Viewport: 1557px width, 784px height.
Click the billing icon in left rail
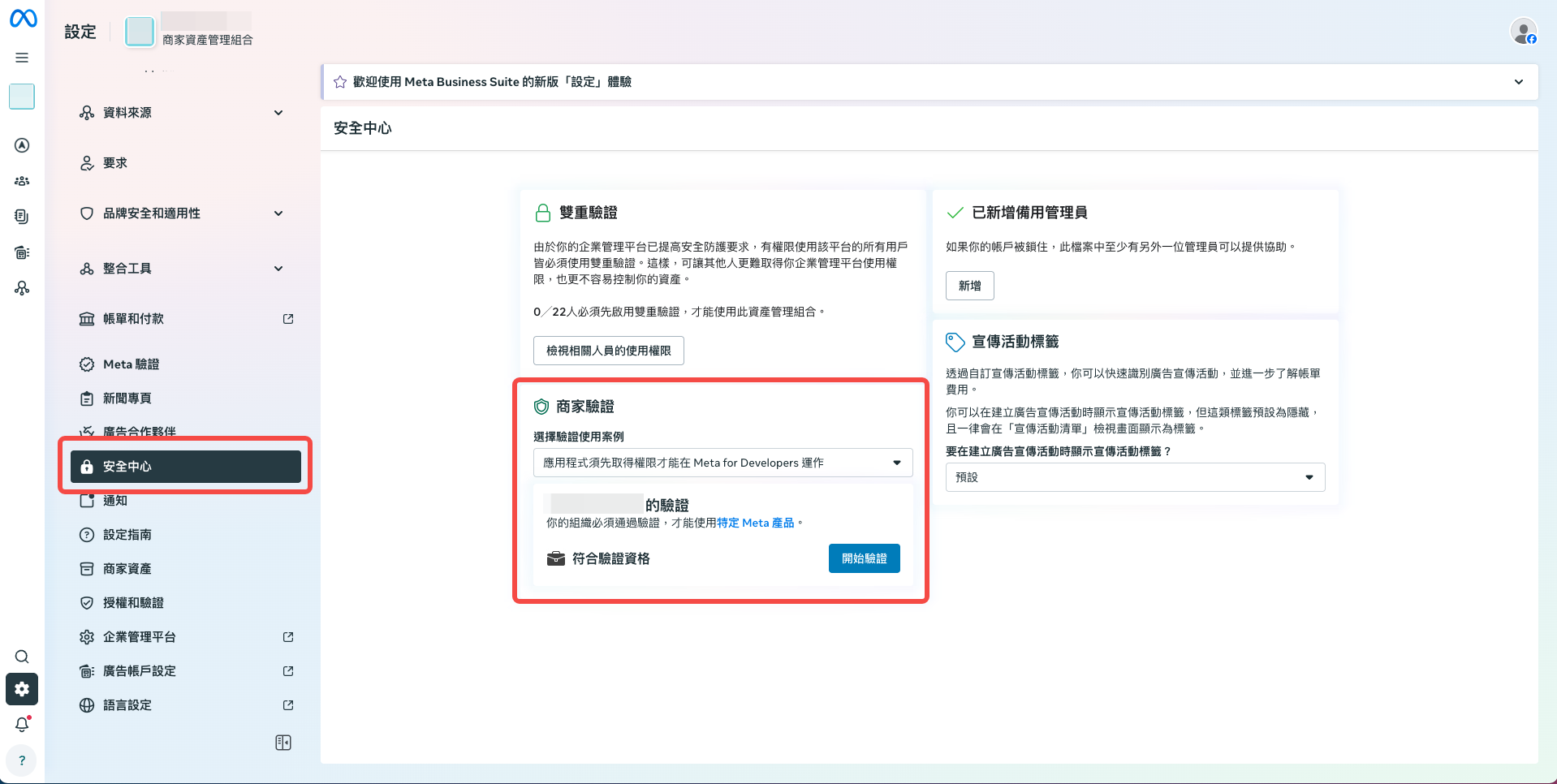(x=22, y=252)
